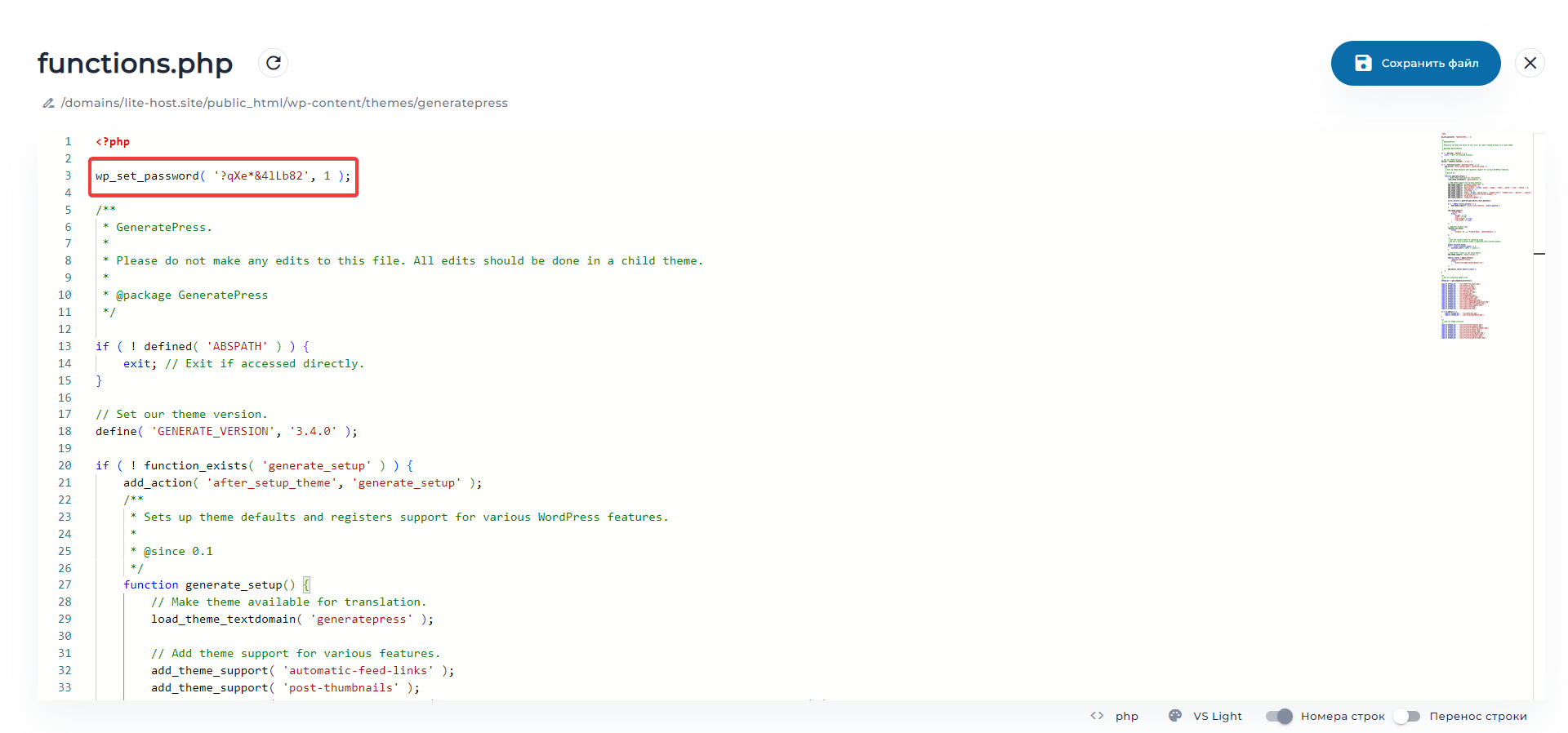Close the file editor with X

tap(1530, 63)
